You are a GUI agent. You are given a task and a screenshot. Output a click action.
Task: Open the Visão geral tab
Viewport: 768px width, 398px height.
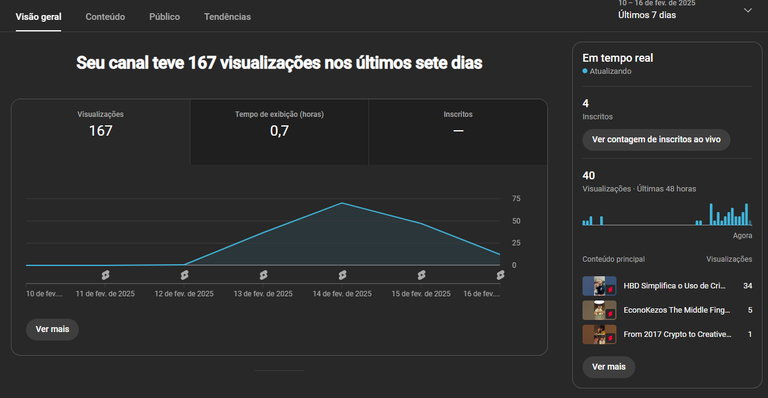(x=38, y=17)
